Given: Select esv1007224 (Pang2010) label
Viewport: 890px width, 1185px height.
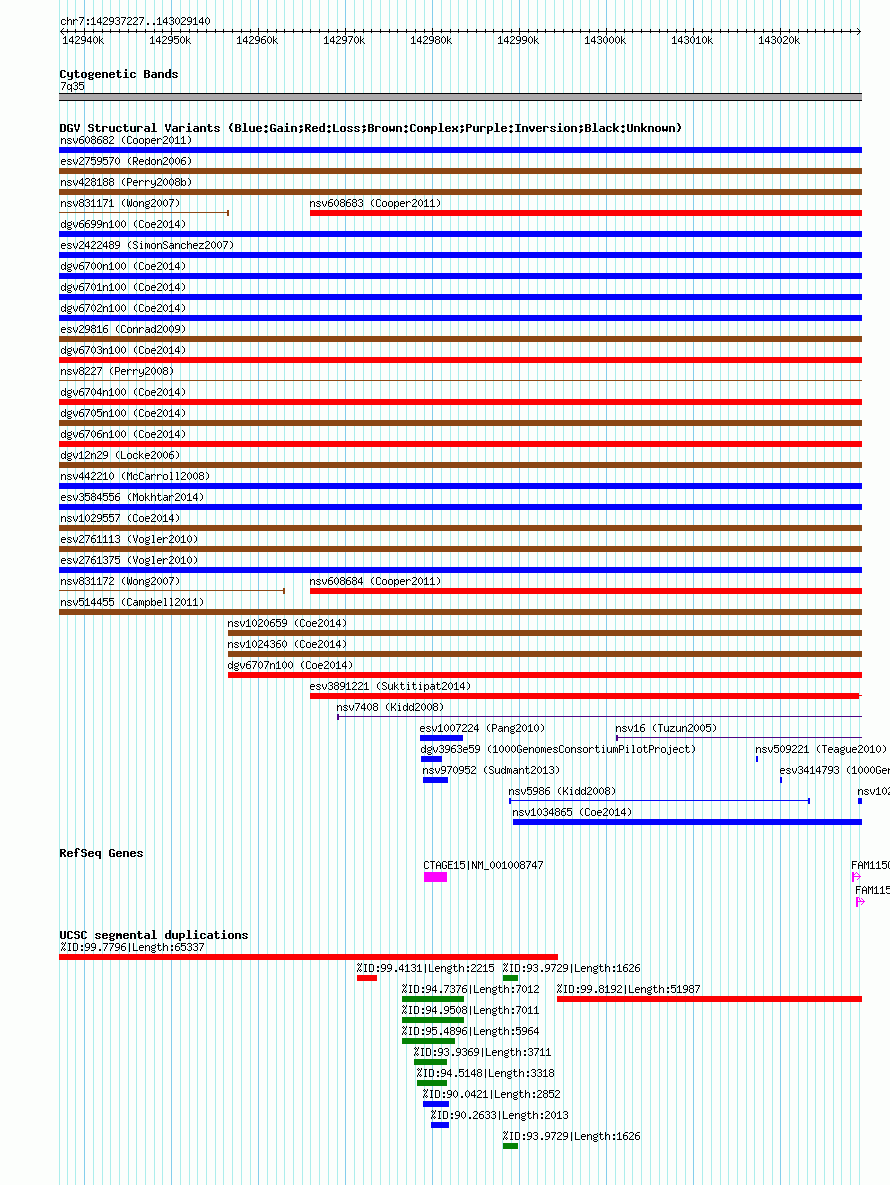Looking at the screenshot, I should [x=482, y=729].
